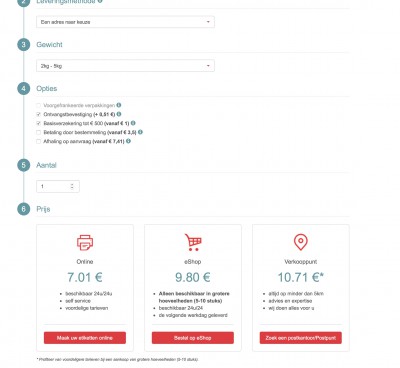Click the red printer icon above Online
Screen dimensions: 400x368
coord(85,242)
